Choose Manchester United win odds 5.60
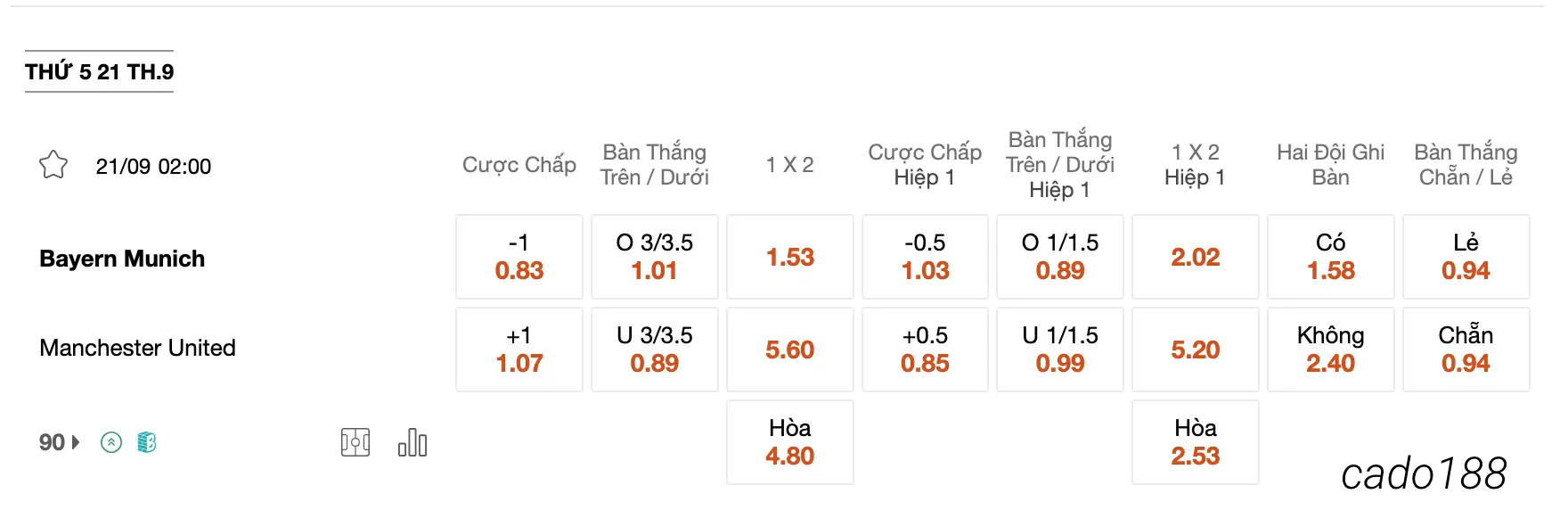Screen dimensions: 1568x510 click(x=790, y=350)
